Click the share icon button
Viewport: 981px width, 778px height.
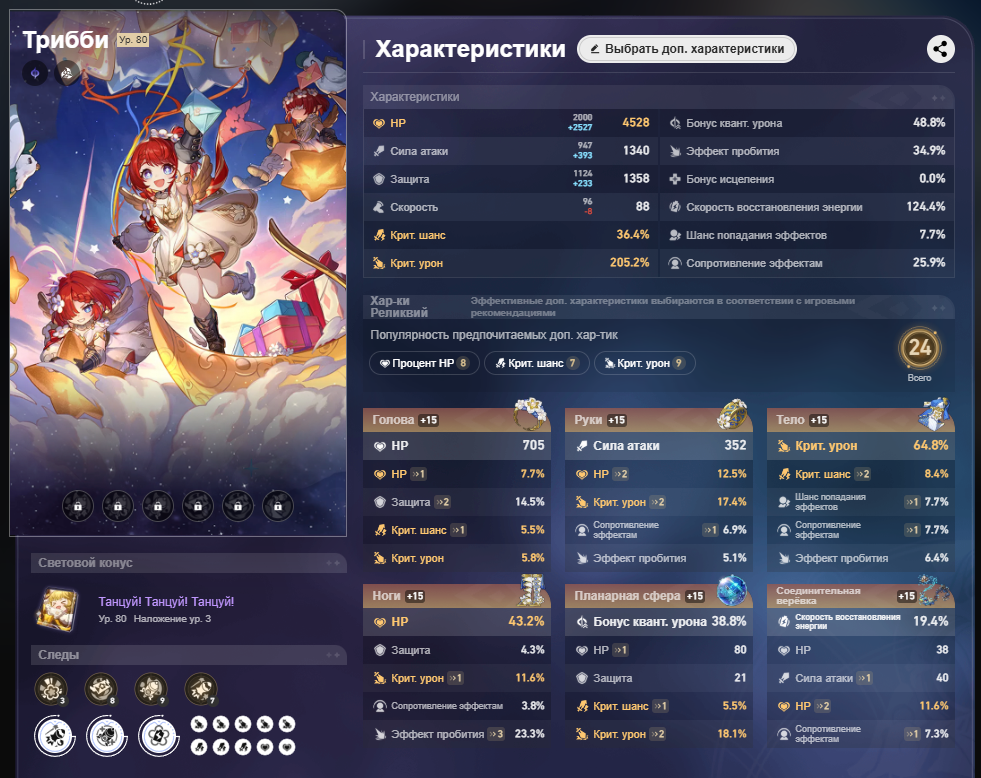click(940, 49)
